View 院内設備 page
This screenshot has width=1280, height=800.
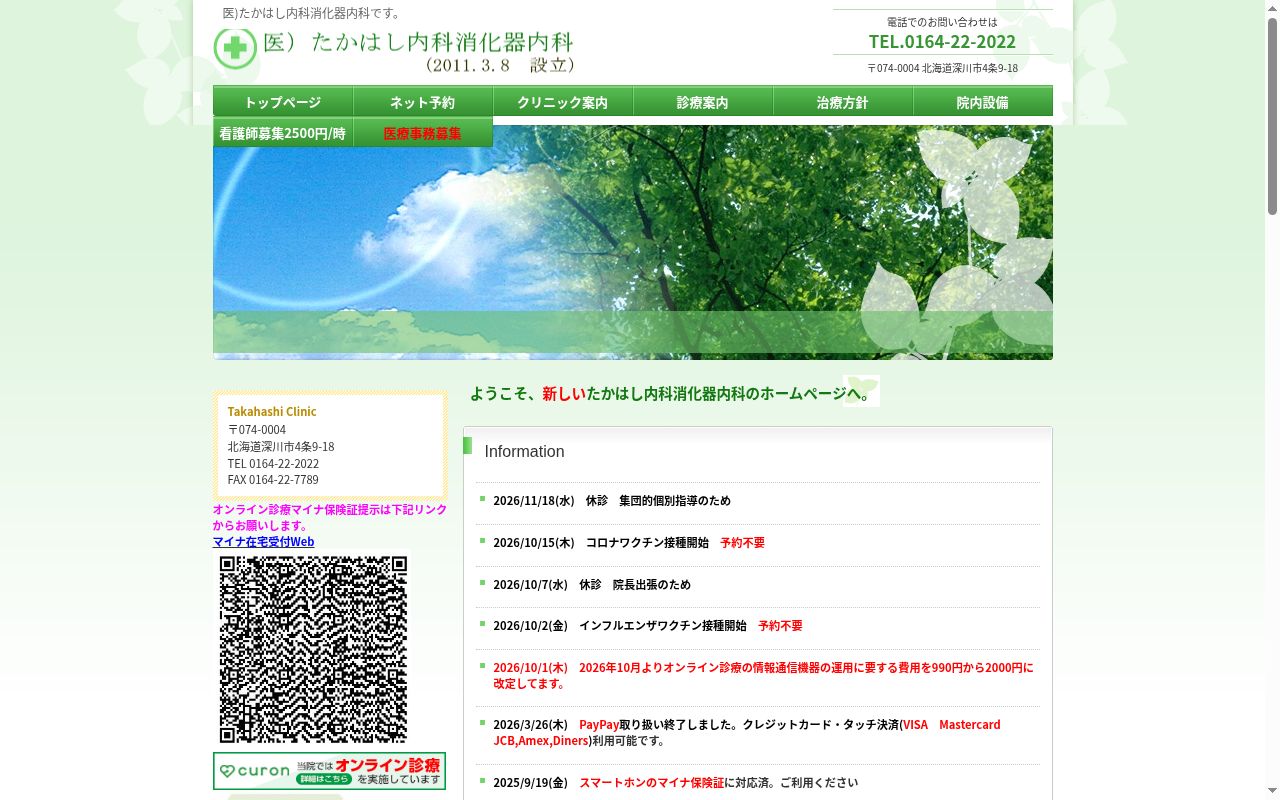pyautogui.click(x=983, y=102)
